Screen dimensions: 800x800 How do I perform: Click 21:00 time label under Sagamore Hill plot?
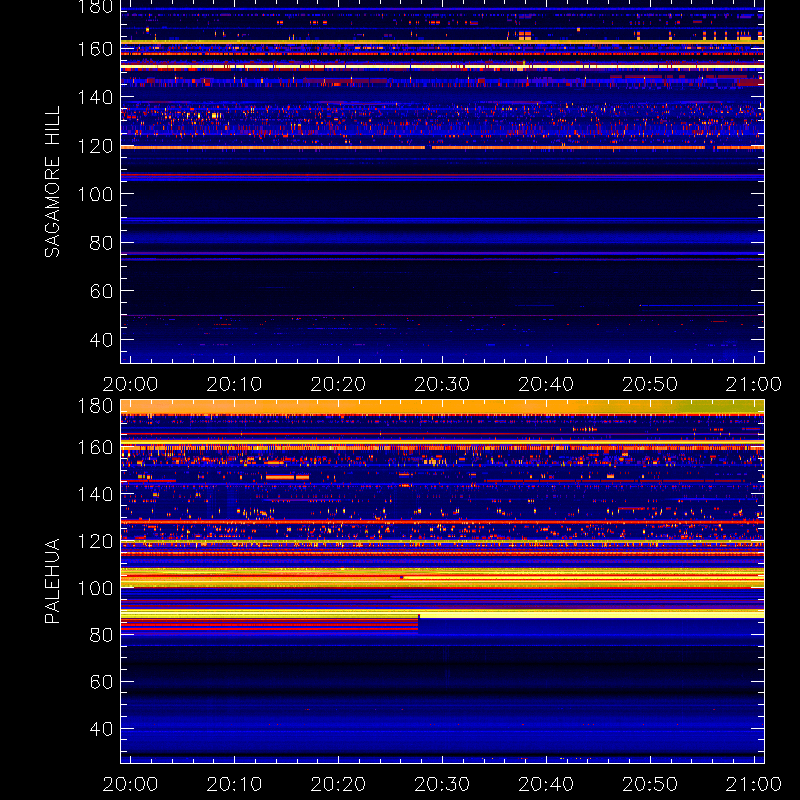[754, 384]
